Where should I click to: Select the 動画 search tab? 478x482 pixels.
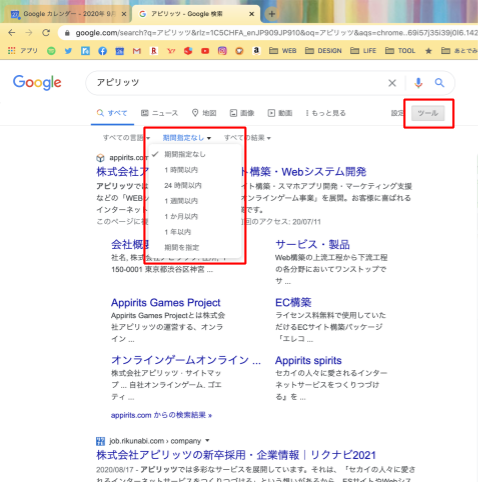[x=280, y=113]
